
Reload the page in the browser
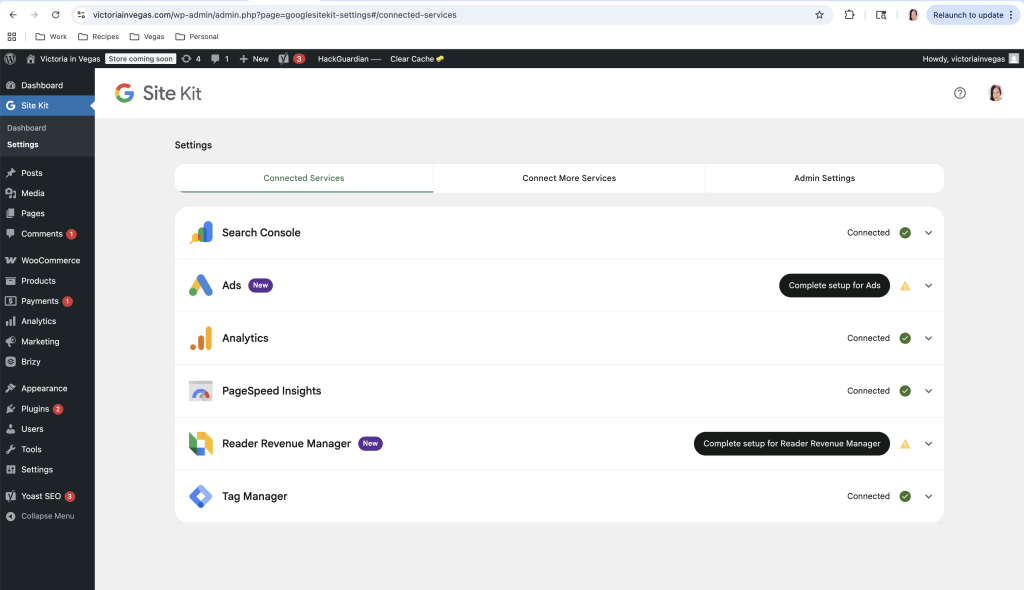55,15
